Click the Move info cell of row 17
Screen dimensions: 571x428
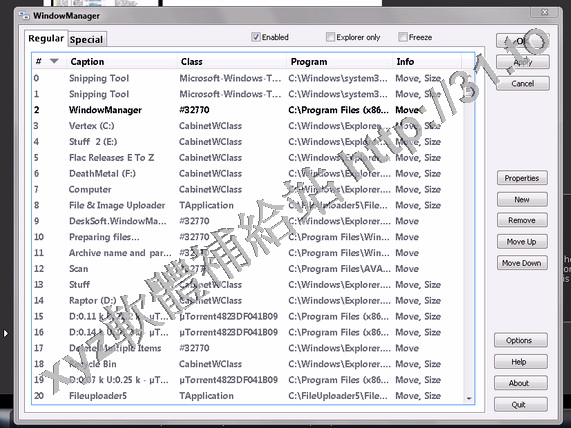pos(407,348)
